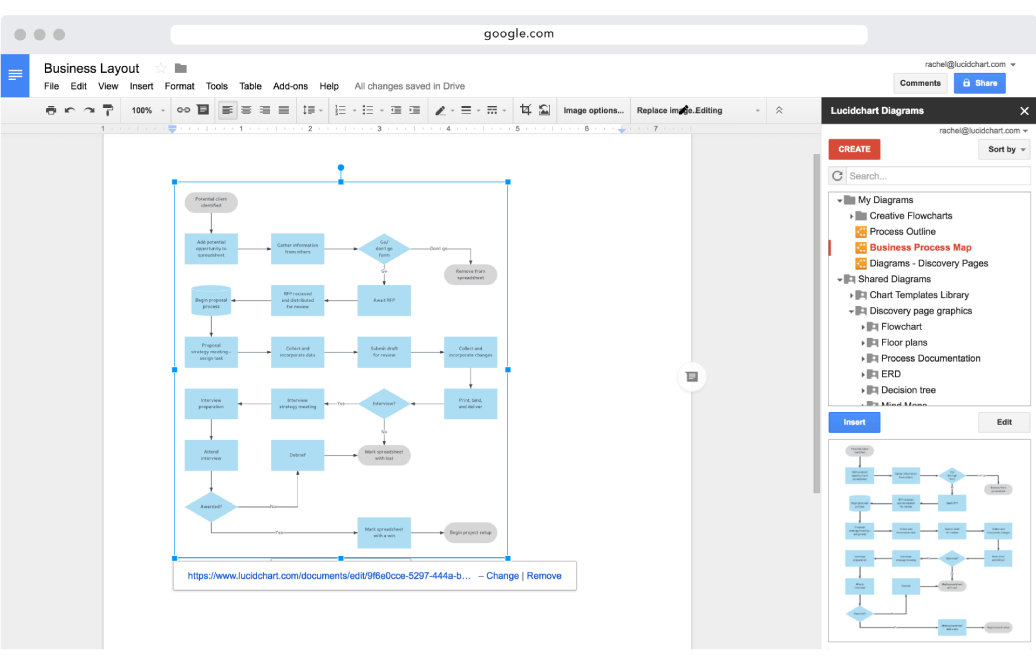Click the insert link icon
This screenshot has width=1036, height=664.
(x=183, y=110)
